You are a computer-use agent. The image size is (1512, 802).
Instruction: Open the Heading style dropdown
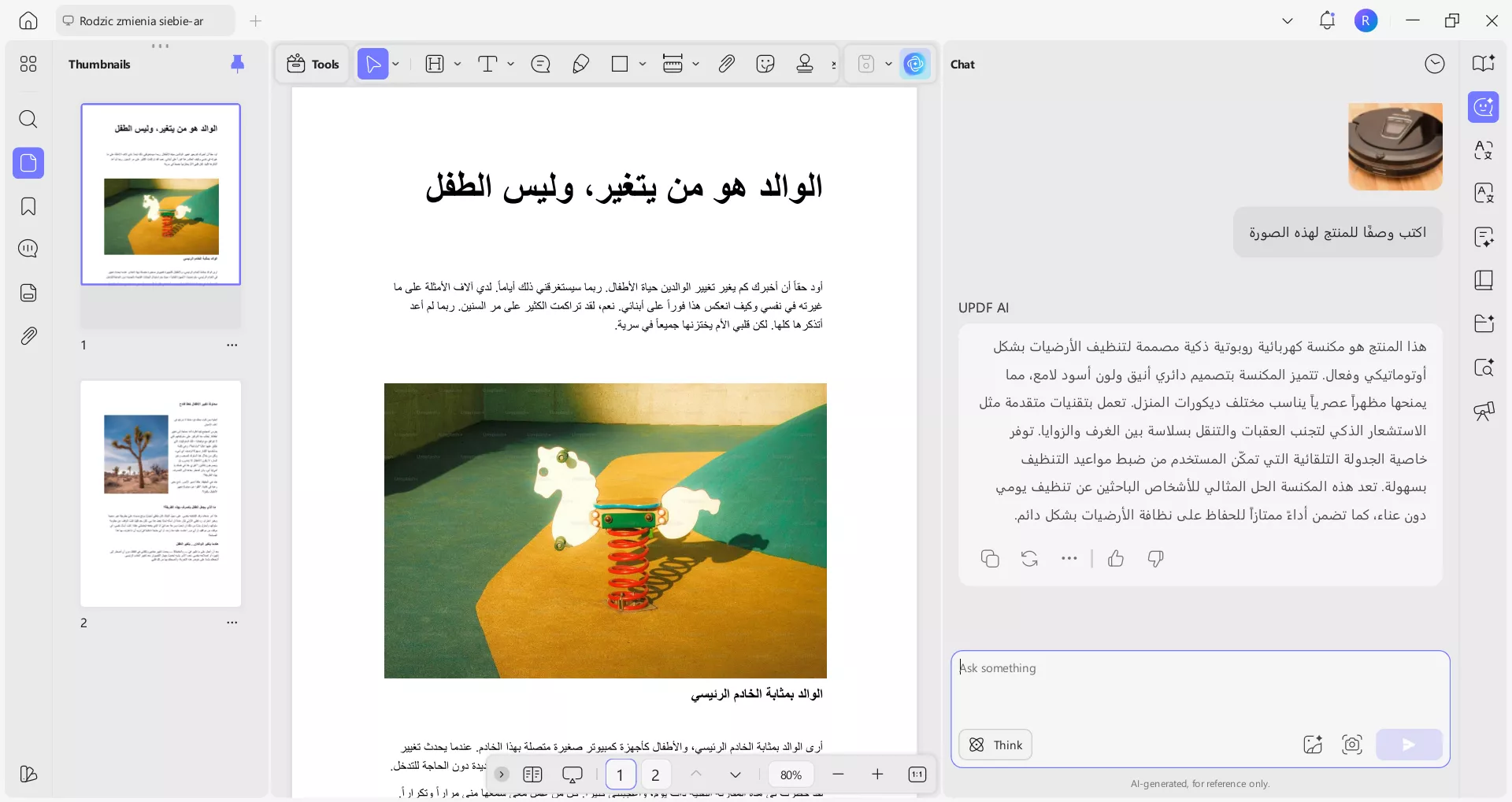tap(458, 64)
